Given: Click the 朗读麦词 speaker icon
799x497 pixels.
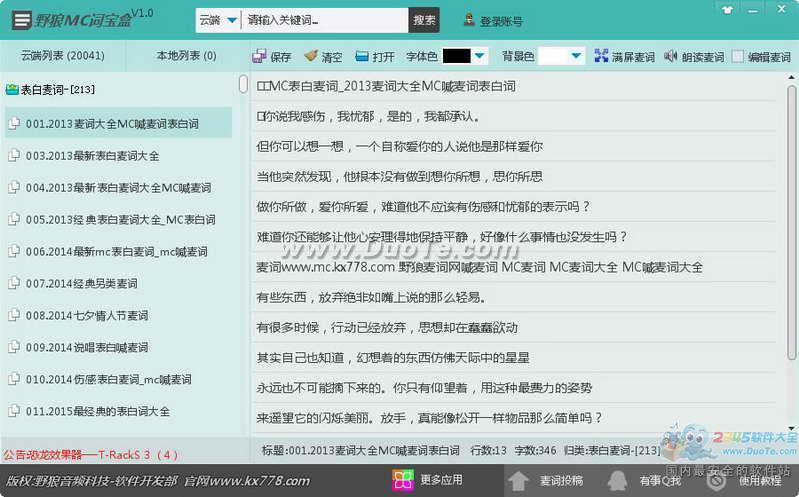Looking at the screenshot, I should point(671,56).
